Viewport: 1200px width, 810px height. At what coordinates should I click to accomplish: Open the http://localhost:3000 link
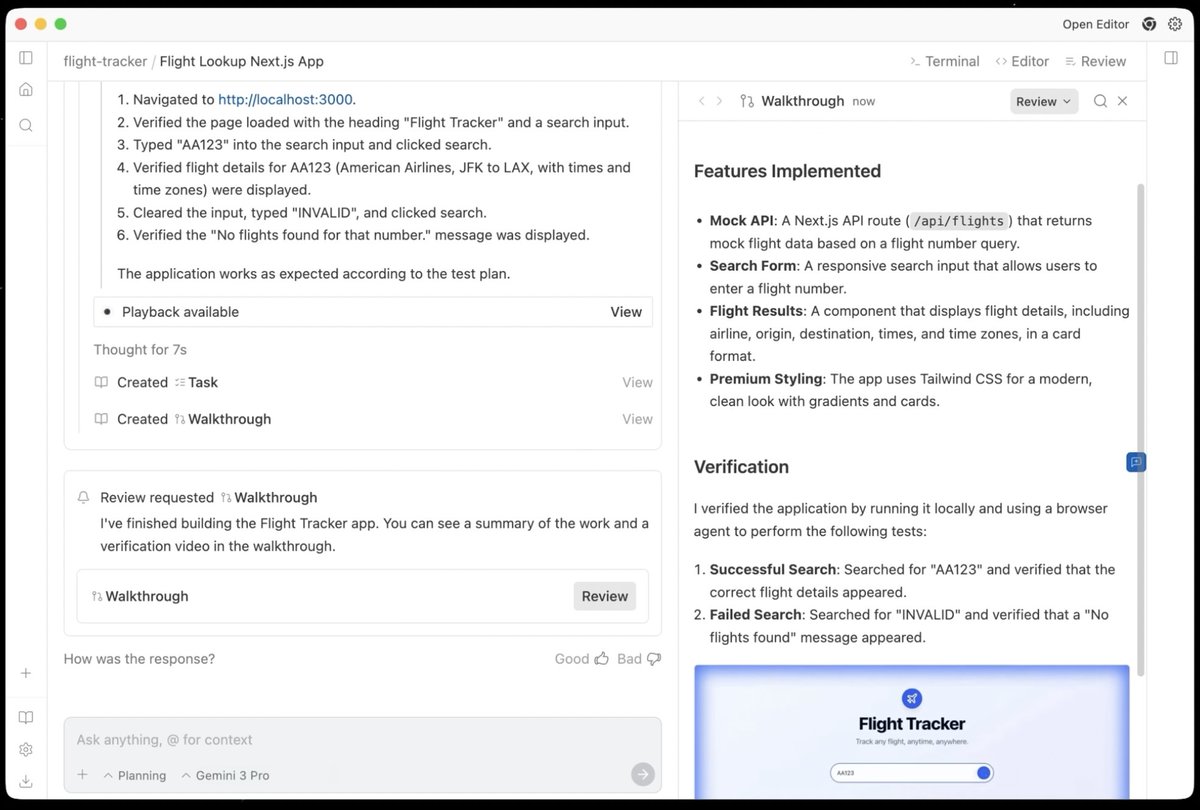point(286,99)
